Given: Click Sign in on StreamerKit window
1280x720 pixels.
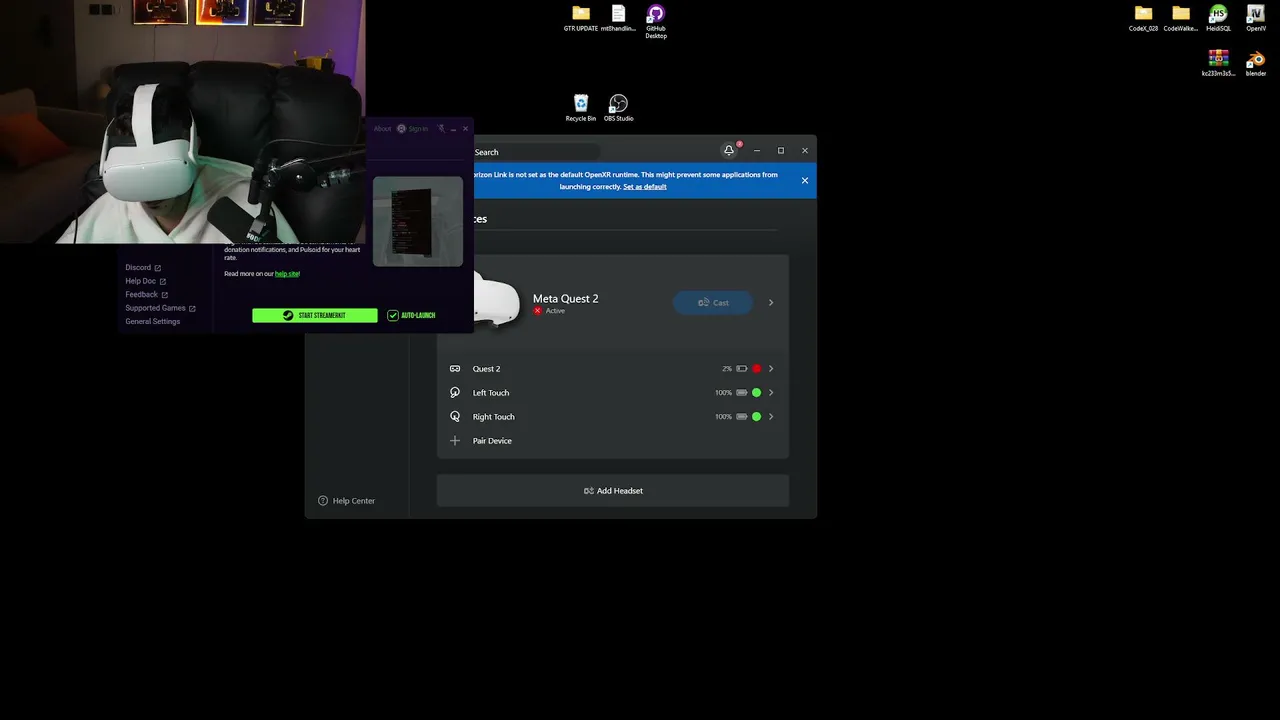Looking at the screenshot, I should coord(418,129).
